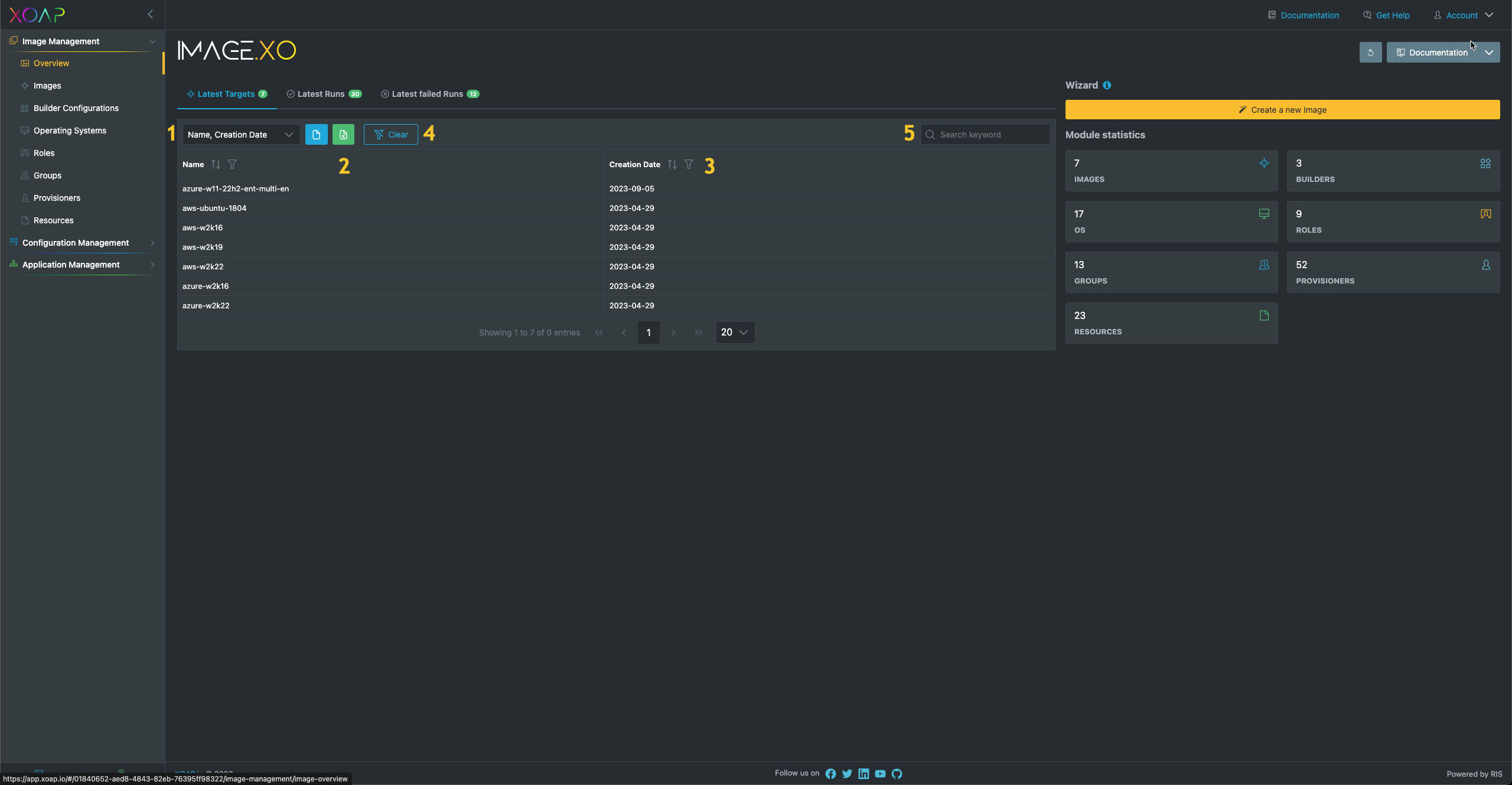The image size is (1512, 785).
Task: Open the YouTube icon in footer
Action: (x=880, y=774)
